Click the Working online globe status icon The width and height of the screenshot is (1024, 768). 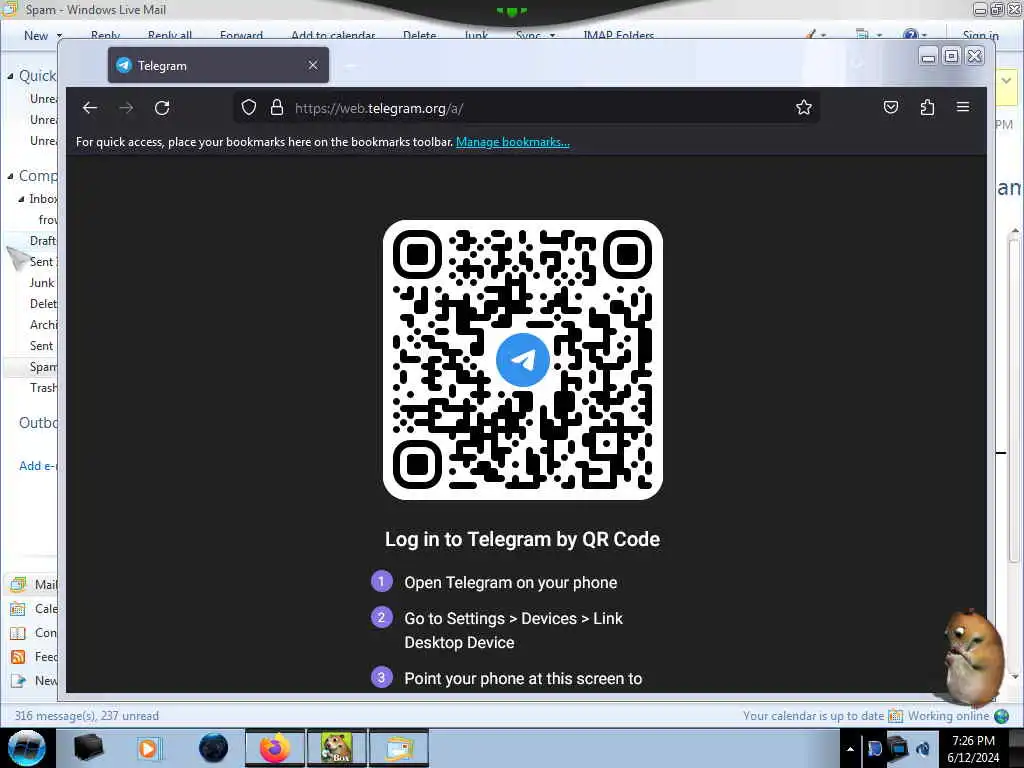click(x=1001, y=716)
